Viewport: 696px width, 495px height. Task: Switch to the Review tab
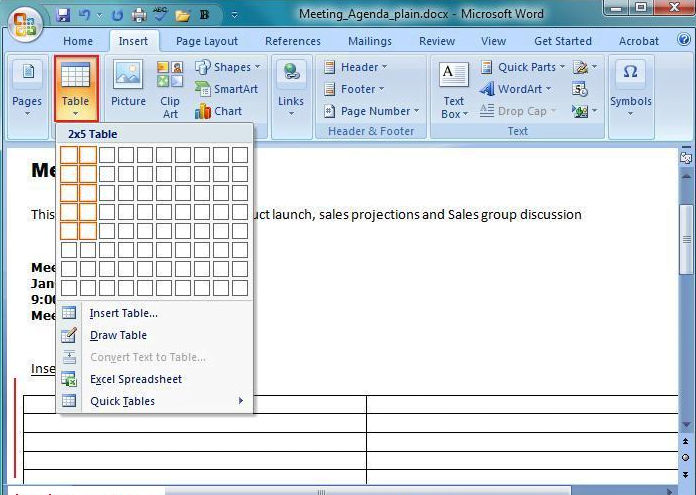[x=437, y=41]
